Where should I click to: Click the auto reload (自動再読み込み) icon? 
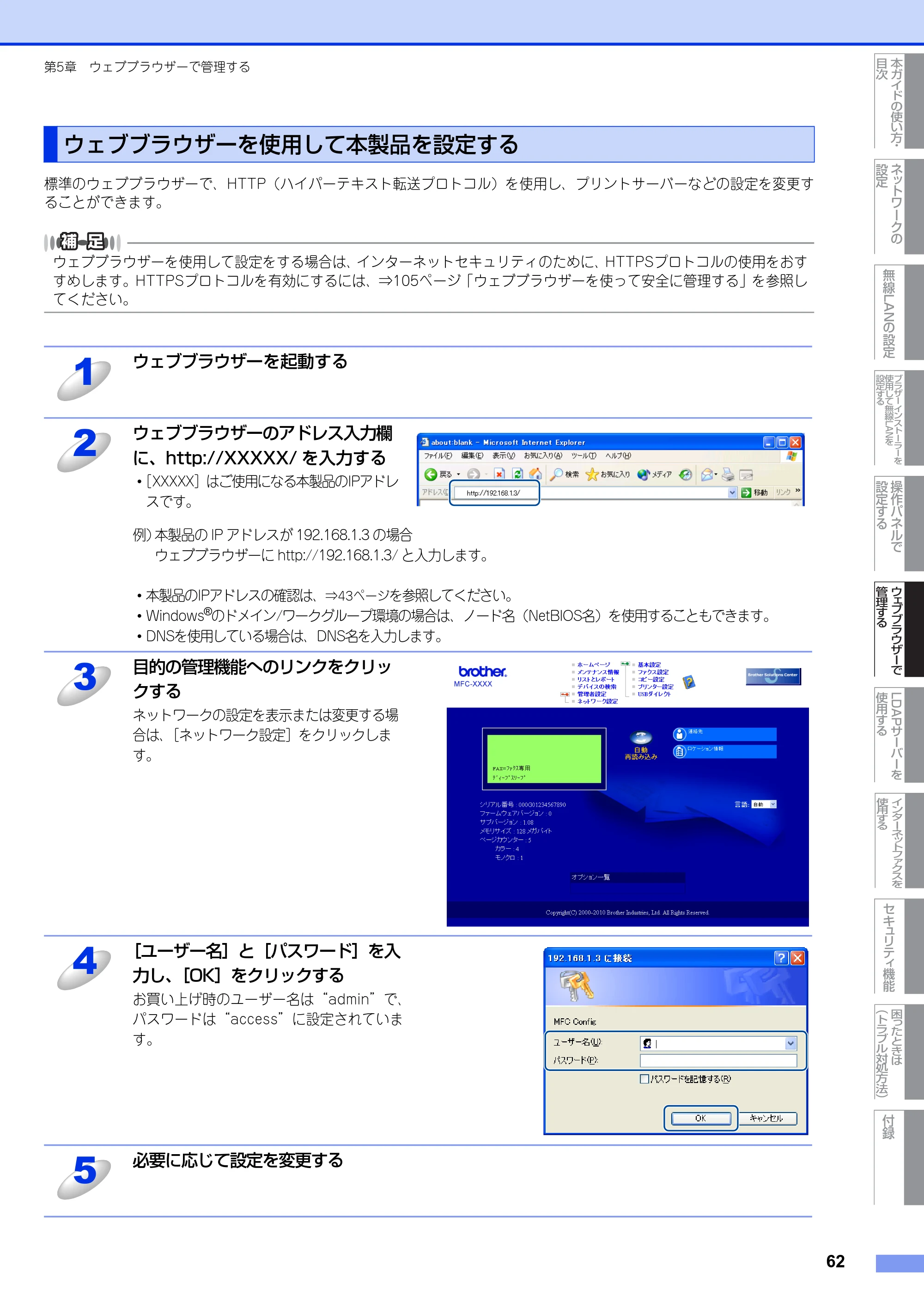[641, 738]
